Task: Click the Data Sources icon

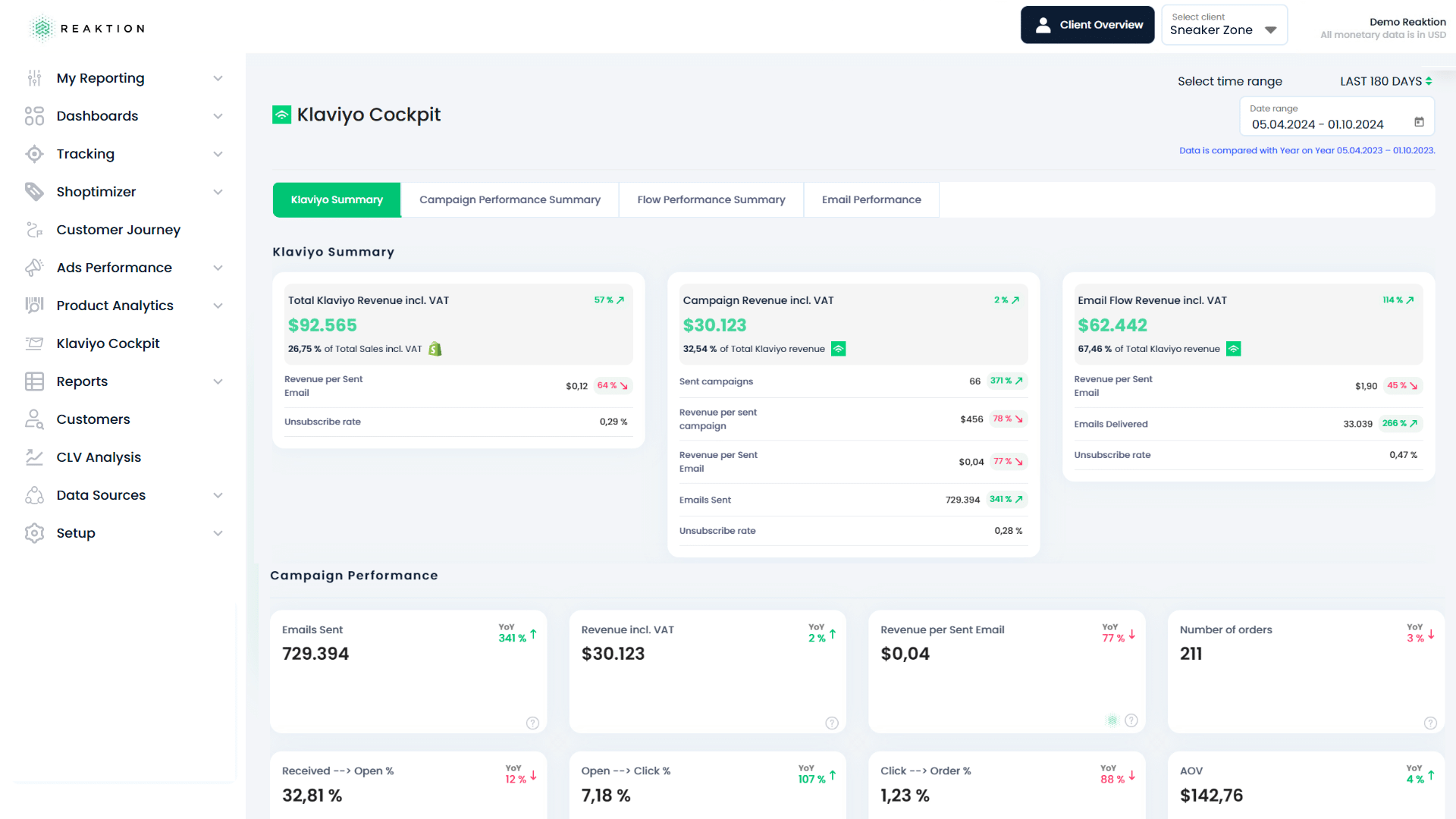Action: coord(34,495)
